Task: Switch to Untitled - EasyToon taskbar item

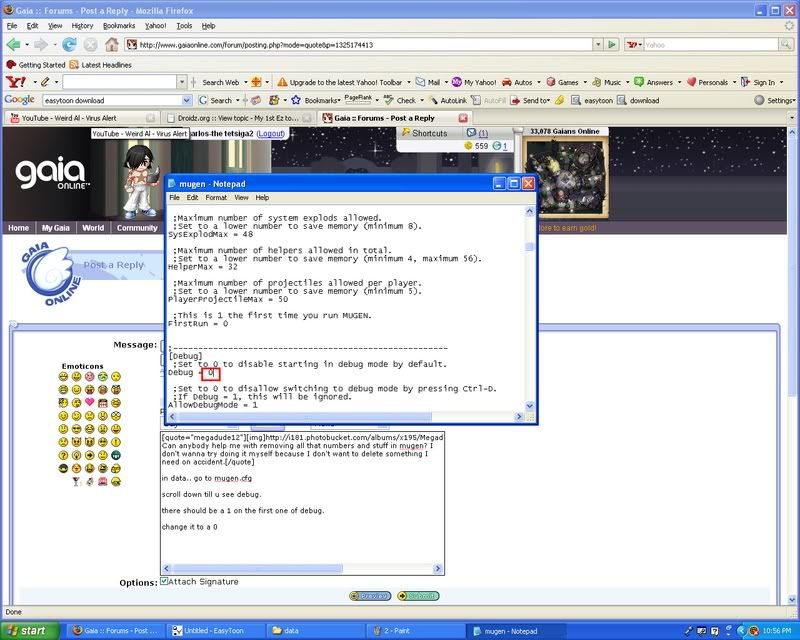Action: click(x=215, y=631)
